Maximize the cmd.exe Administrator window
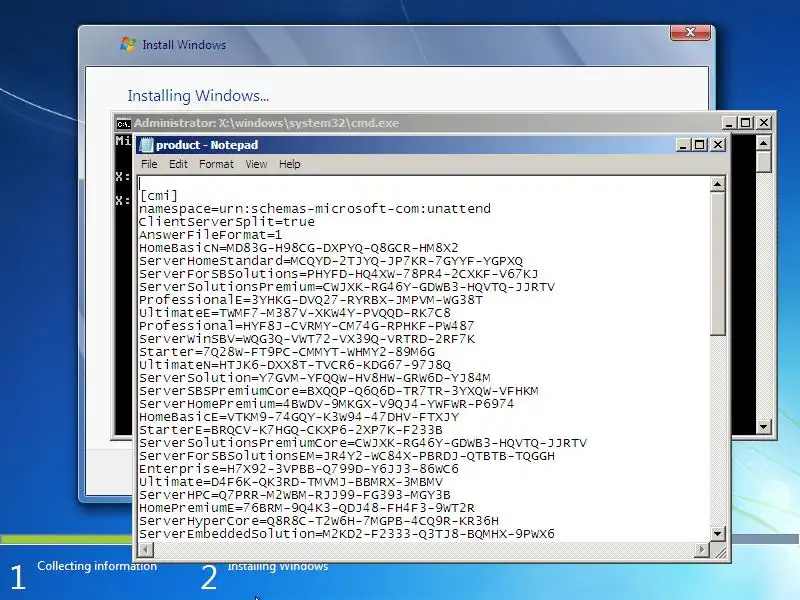 [745, 123]
